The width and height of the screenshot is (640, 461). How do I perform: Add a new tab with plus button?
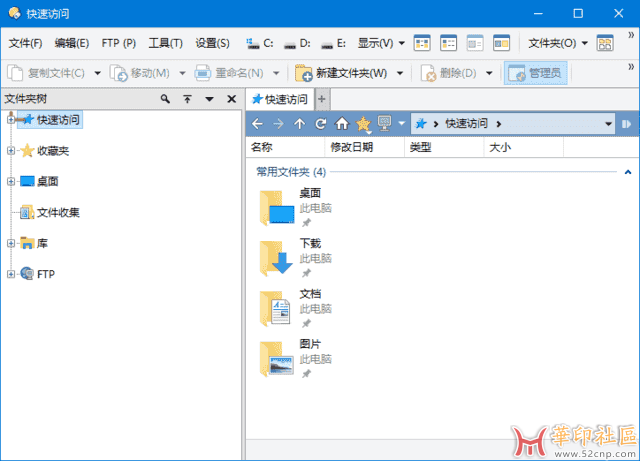point(321,100)
